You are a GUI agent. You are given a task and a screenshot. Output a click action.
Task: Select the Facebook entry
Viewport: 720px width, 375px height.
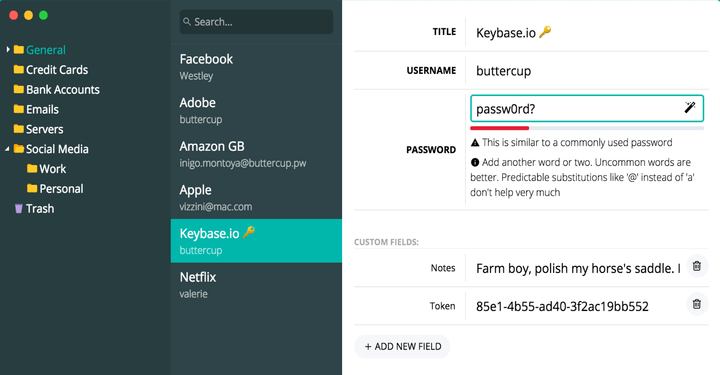256,67
